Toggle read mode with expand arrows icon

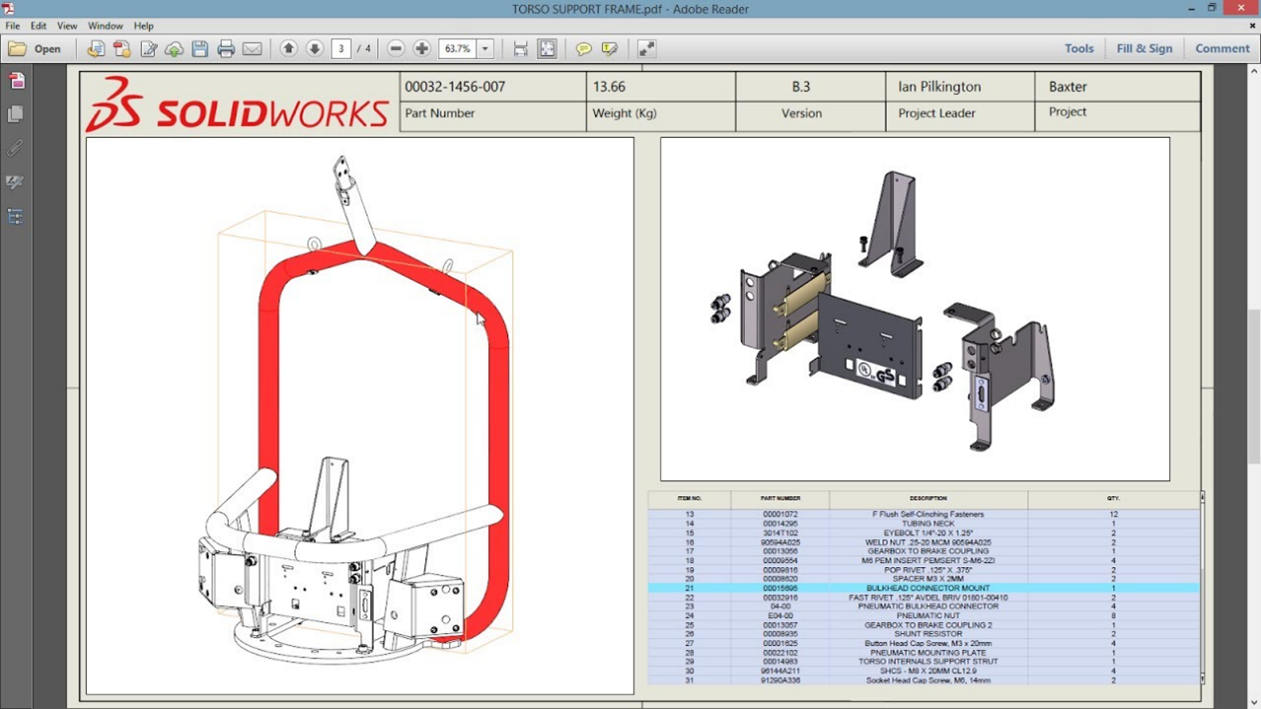click(647, 49)
